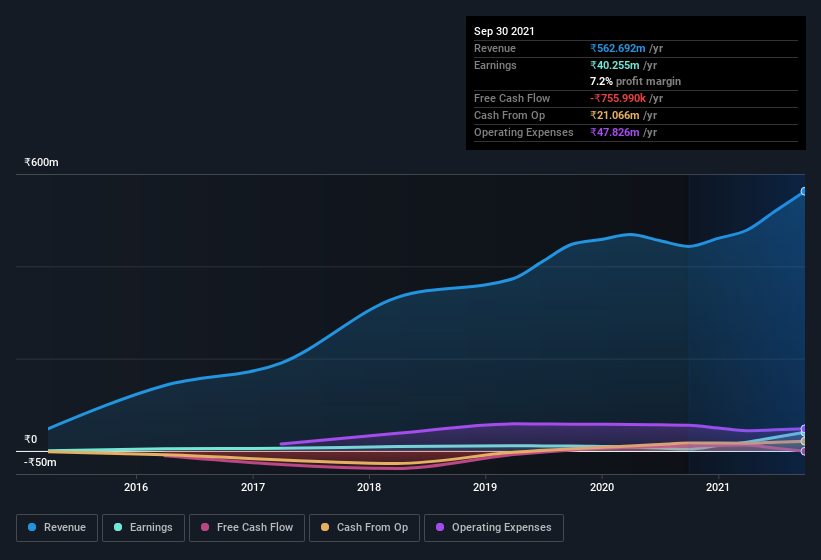Click the Operating Expenses label in tooltip
This screenshot has width=821, height=560.
click(x=524, y=132)
